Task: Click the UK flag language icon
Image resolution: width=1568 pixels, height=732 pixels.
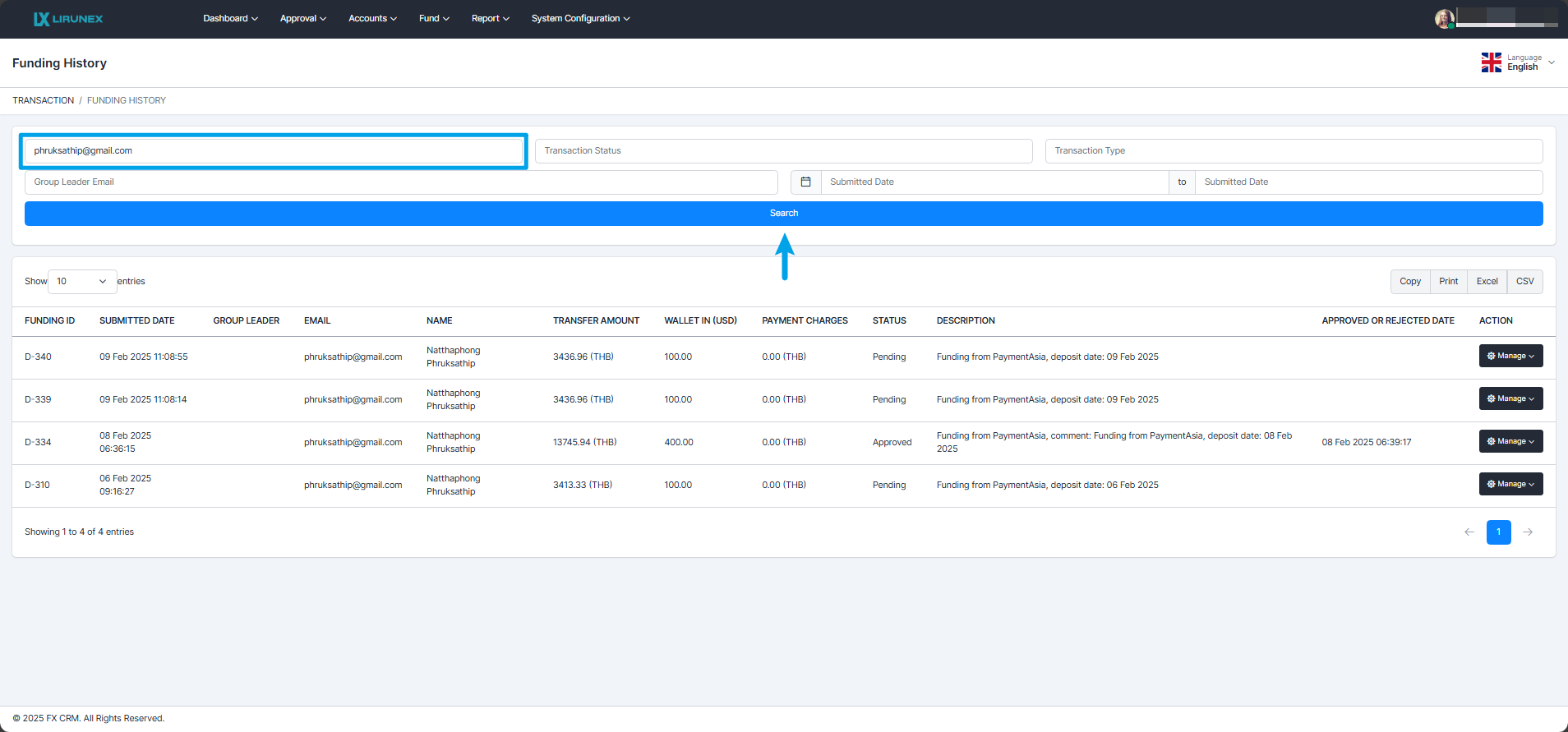Action: 1491,62
